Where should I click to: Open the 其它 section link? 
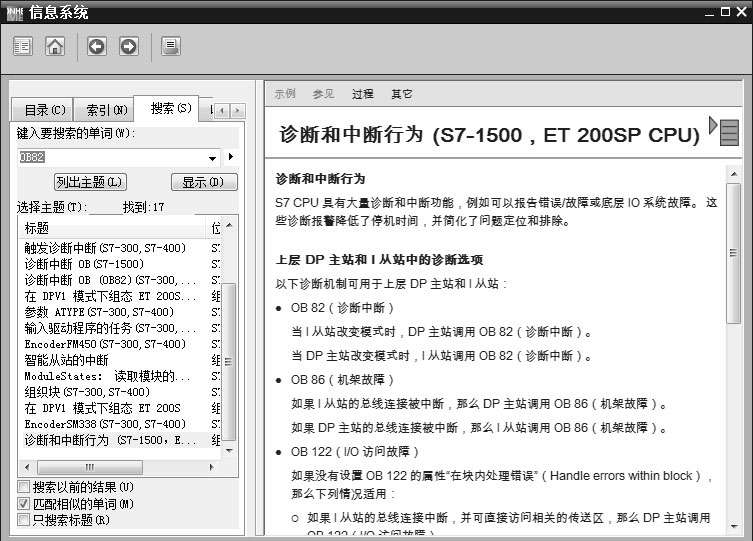[401, 94]
